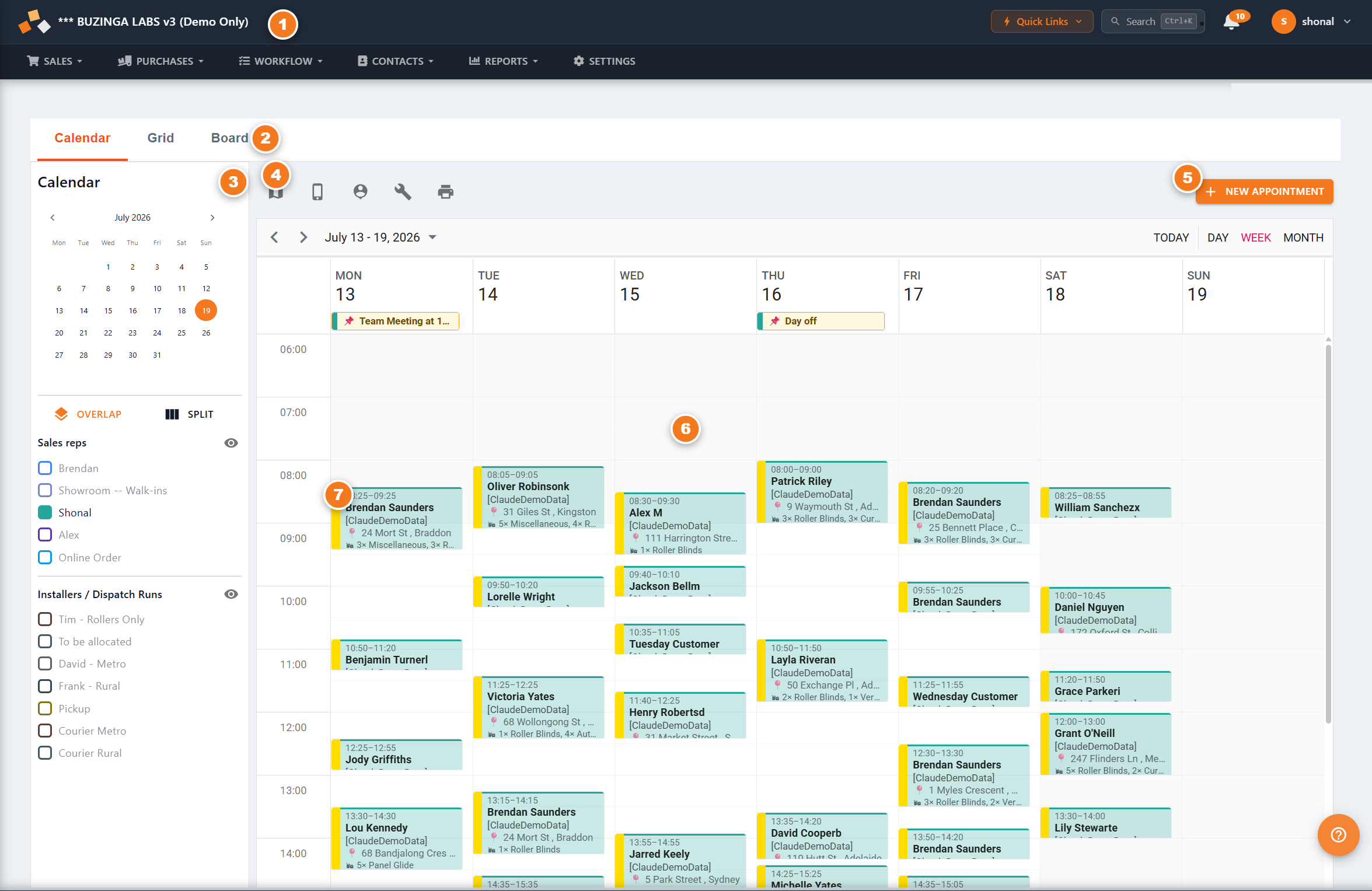Check the Brendan sales rep checkbox
The height and width of the screenshot is (891, 1372).
point(45,469)
